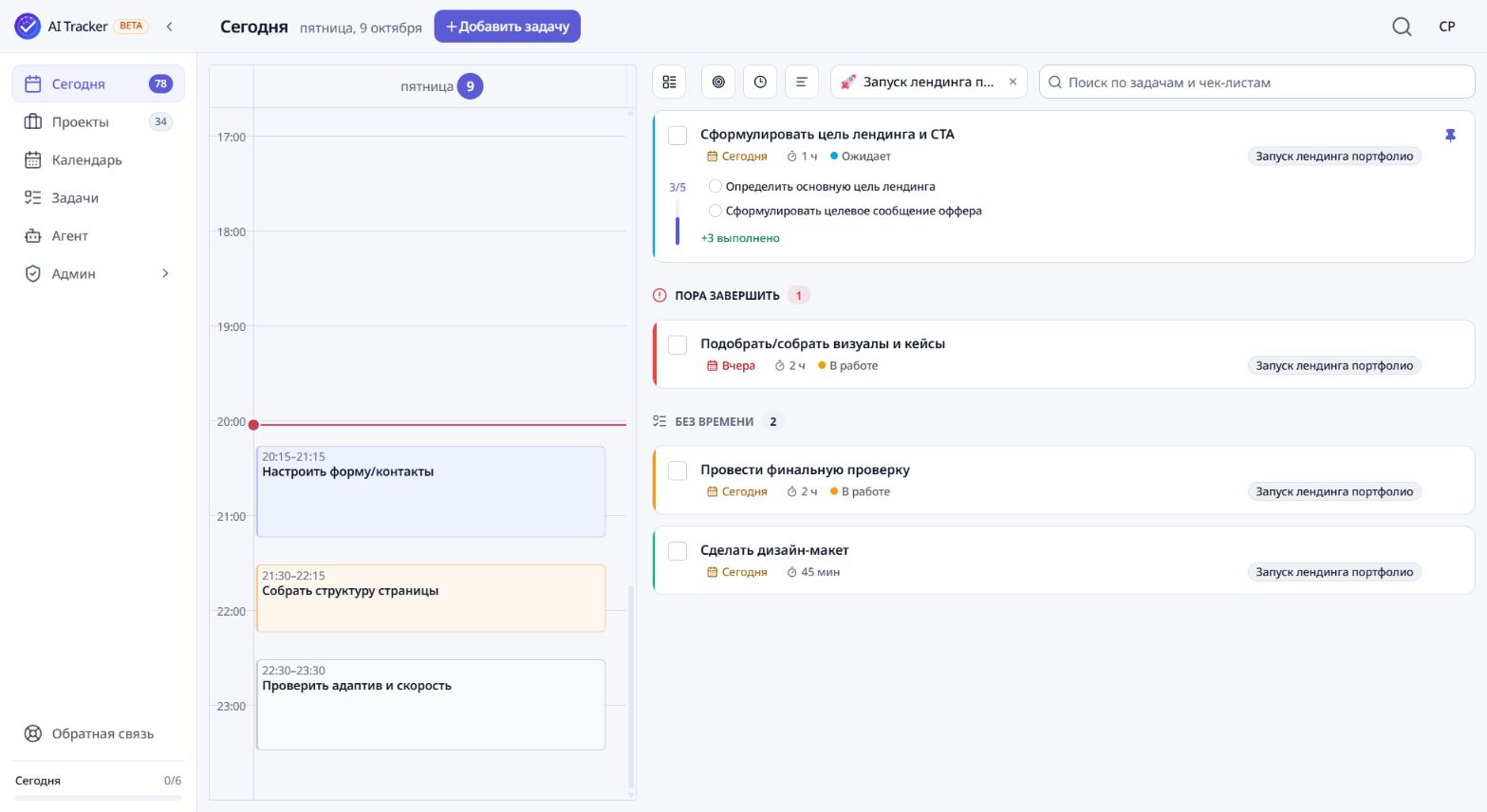
Task: Open the Сегодня section in the sidebar
Action: tap(98, 83)
